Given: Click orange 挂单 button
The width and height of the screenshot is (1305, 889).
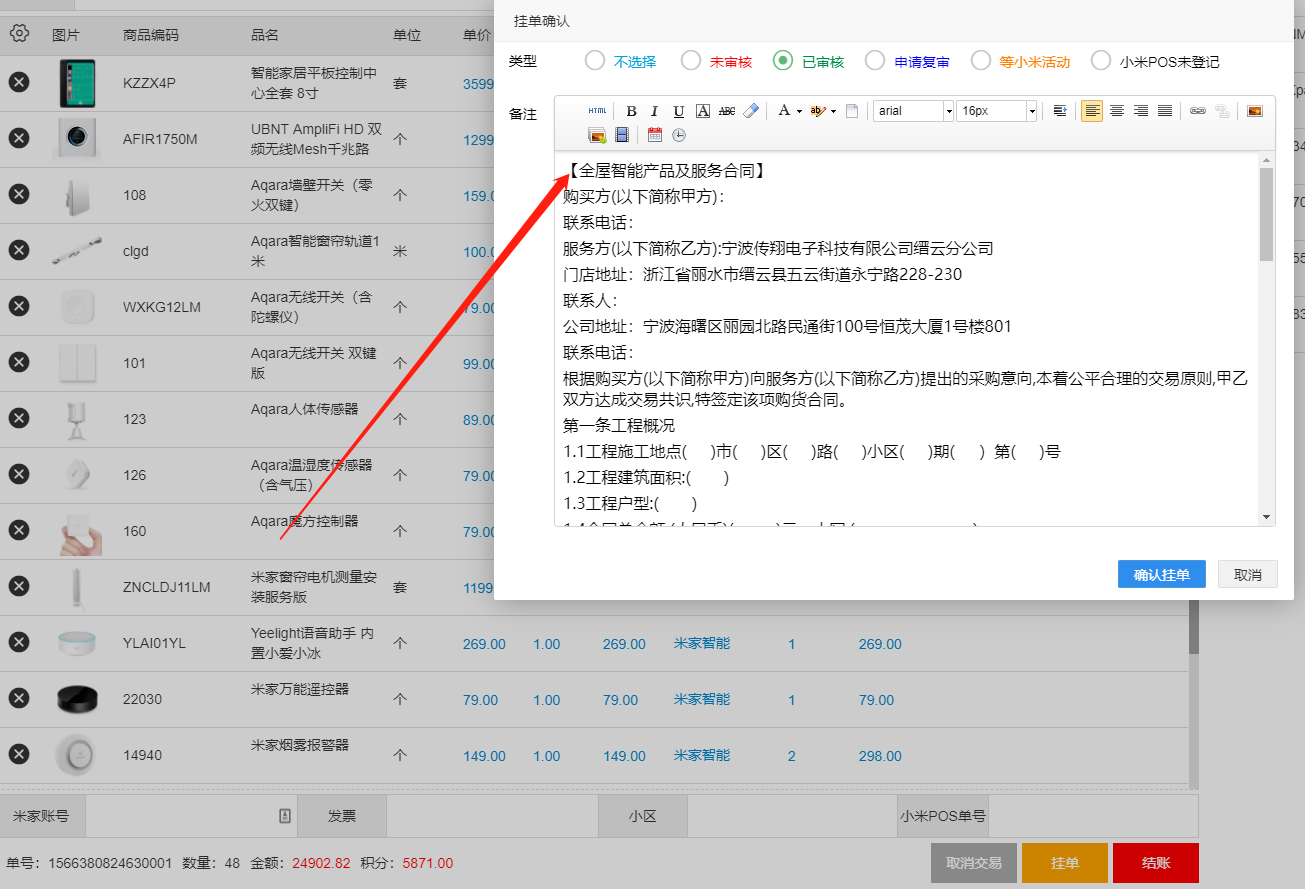Looking at the screenshot, I should [1065, 863].
